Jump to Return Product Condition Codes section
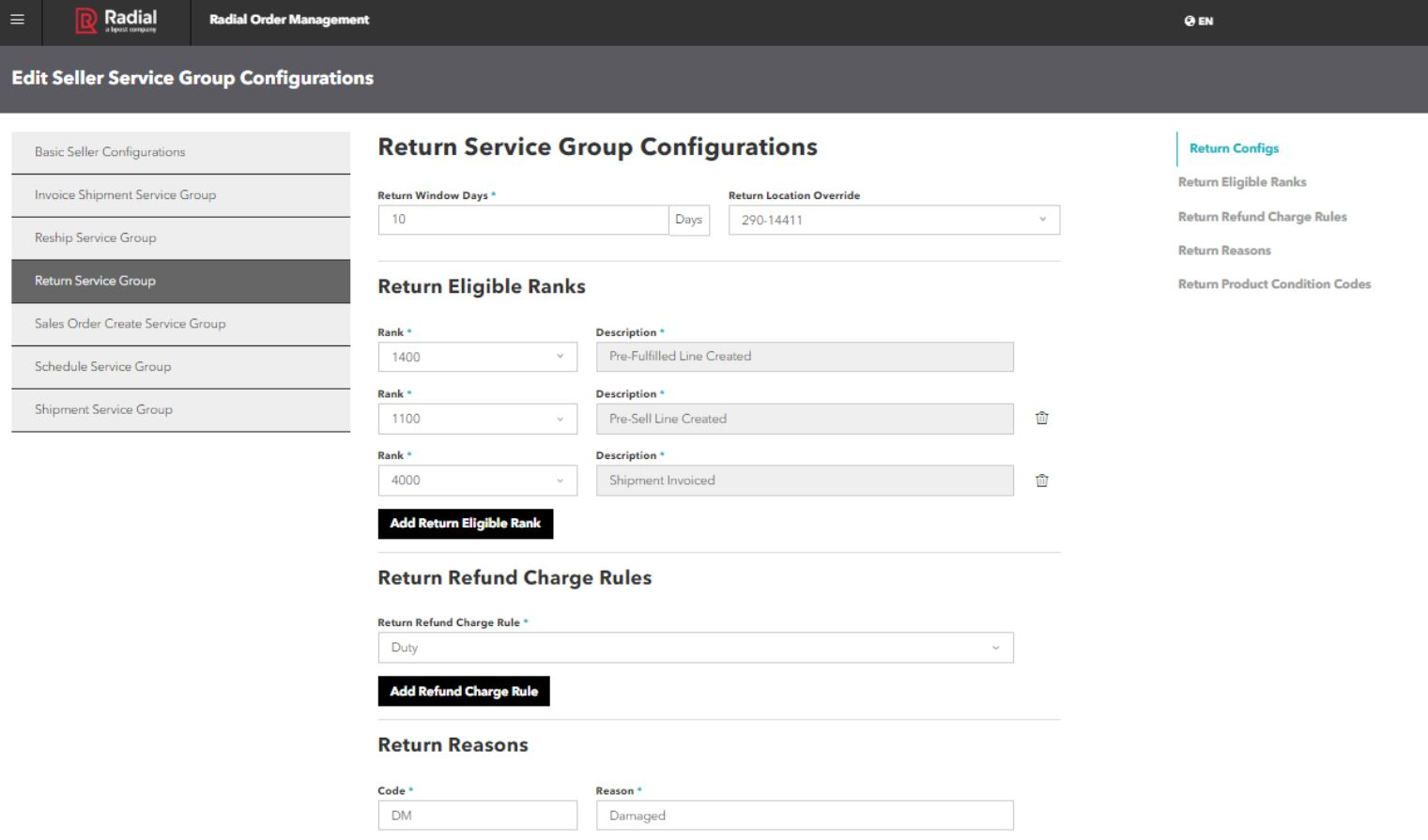This screenshot has width=1428, height=840. pyautogui.click(x=1274, y=284)
